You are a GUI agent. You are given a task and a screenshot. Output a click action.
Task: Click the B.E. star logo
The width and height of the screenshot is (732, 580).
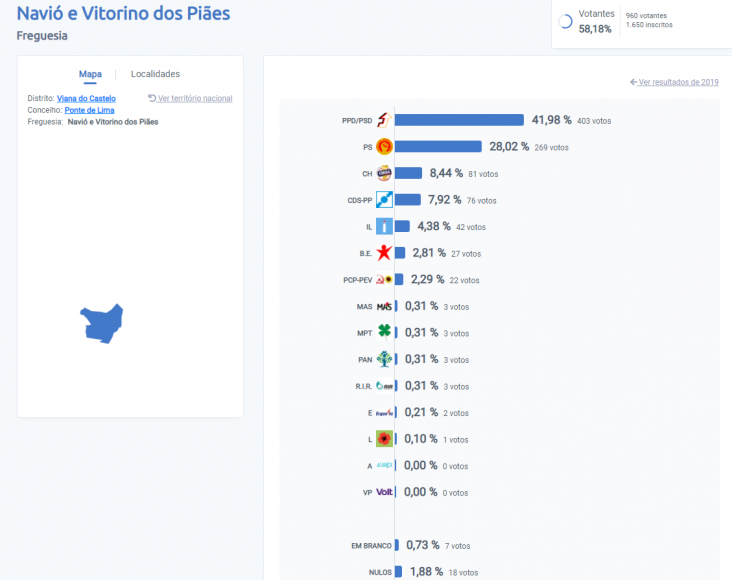[x=383, y=253]
